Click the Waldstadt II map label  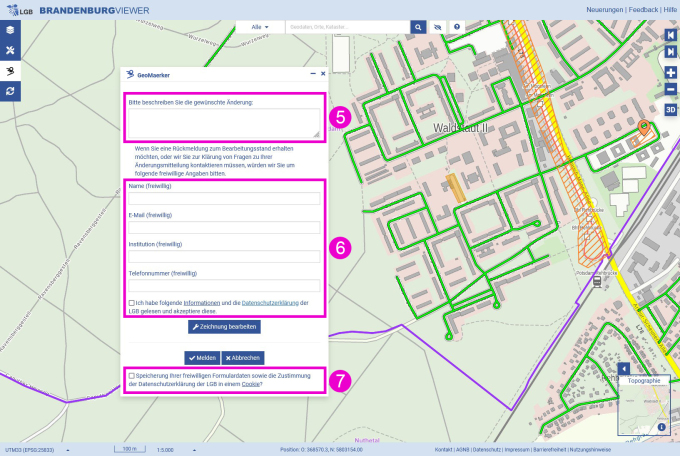(x=461, y=128)
